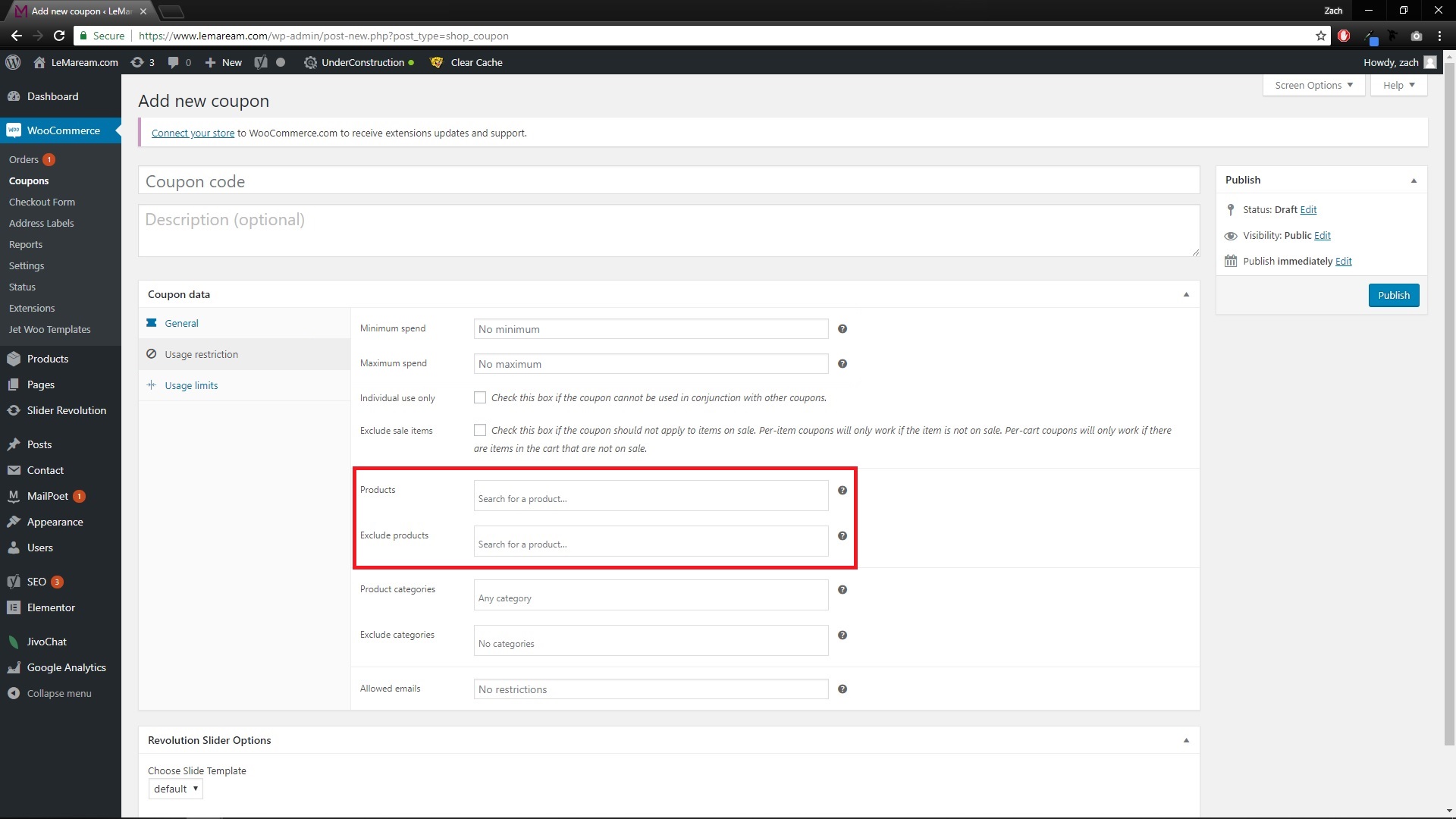Open help tooltip for Allowed emails
The image size is (1456, 819).
pyautogui.click(x=843, y=689)
